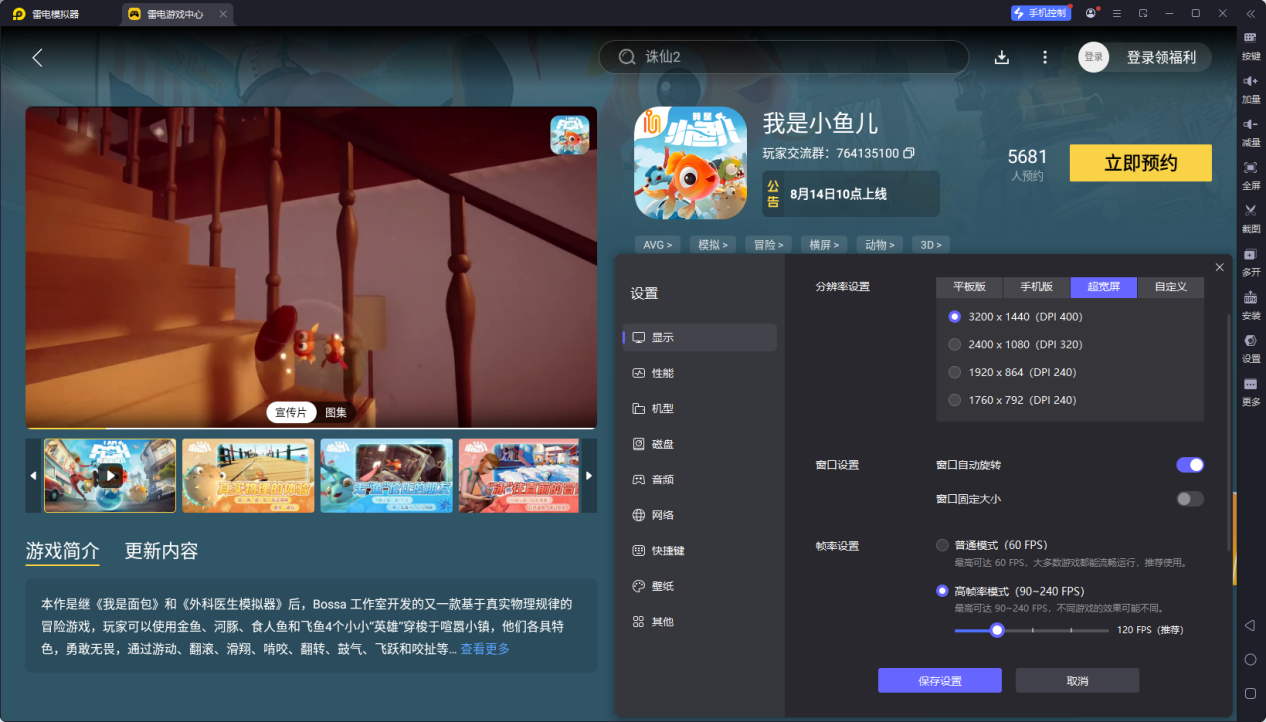Select 3200 x 1440 (DPI 400) resolution
Image resolution: width=1266 pixels, height=722 pixels.
(x=954, y=316)
